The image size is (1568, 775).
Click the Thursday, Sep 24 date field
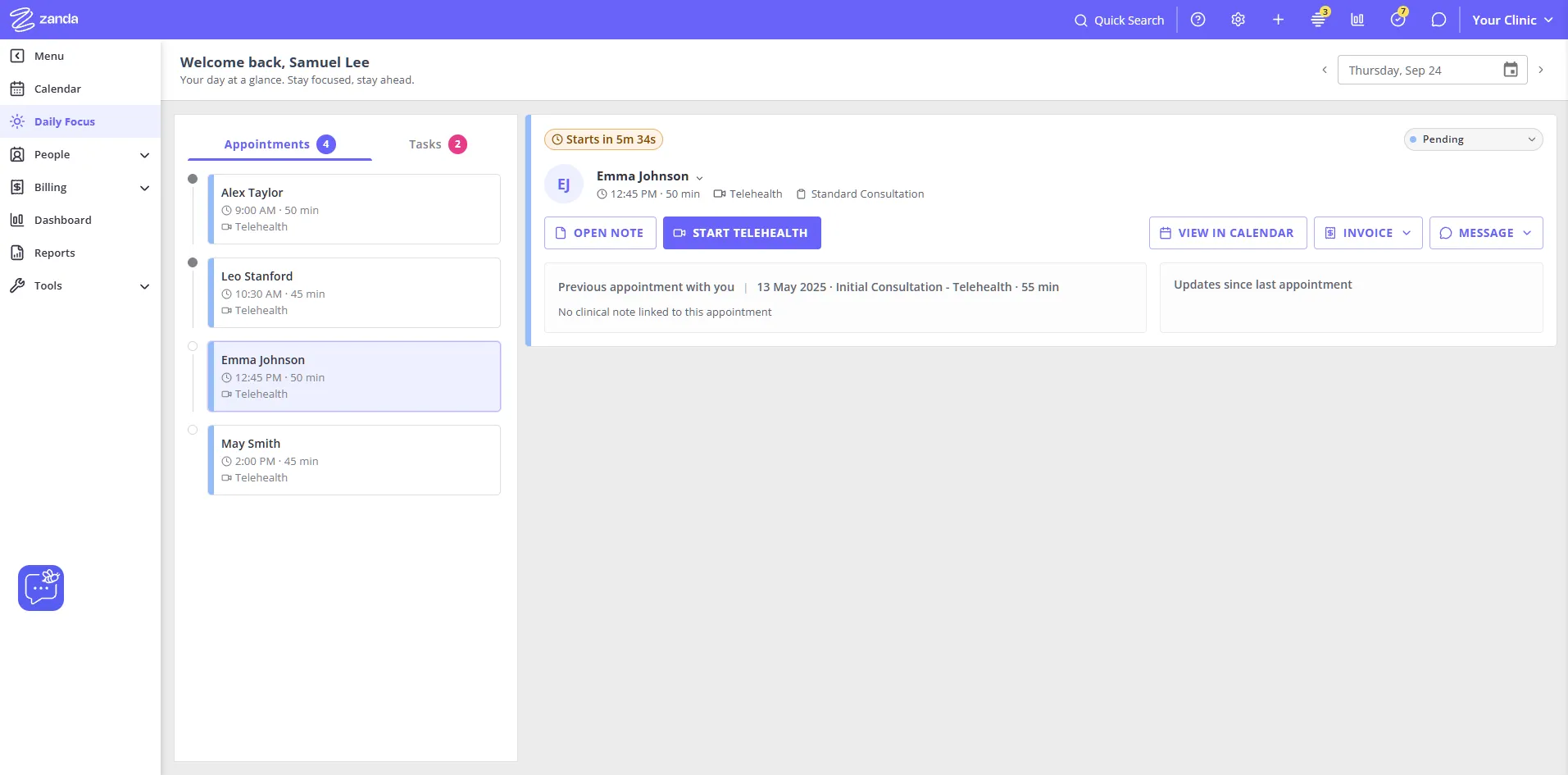coord(1432,70)
